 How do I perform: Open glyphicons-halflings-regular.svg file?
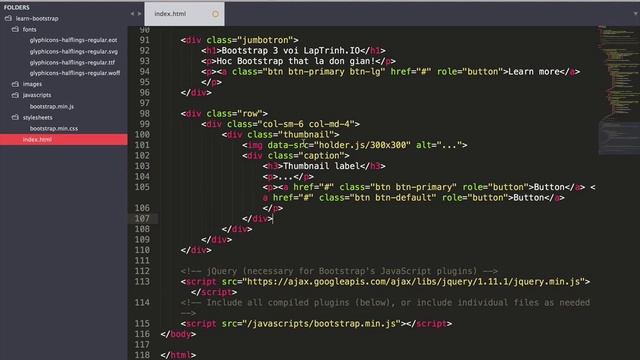74,51
